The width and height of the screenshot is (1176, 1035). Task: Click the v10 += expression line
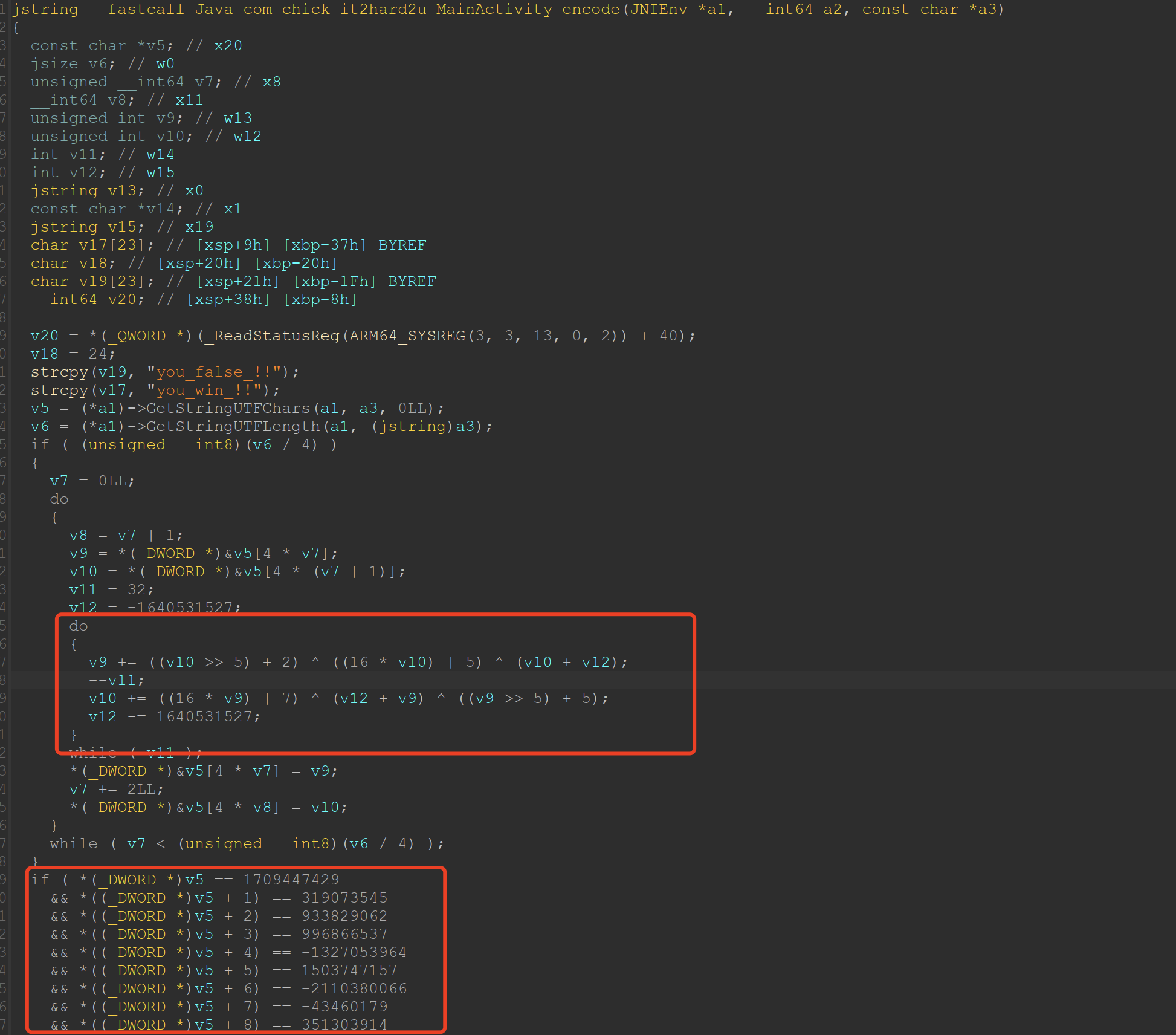(349, 699)
